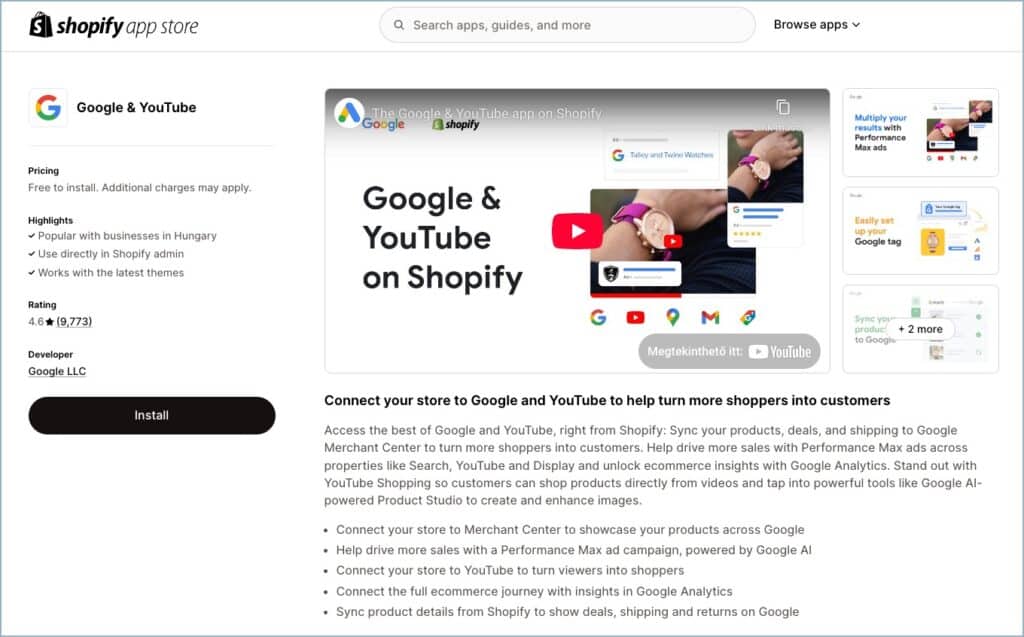Open the Google tag setup thumbnail
The height and width of the screenshot is (637, 1024).
click(920, 231)
